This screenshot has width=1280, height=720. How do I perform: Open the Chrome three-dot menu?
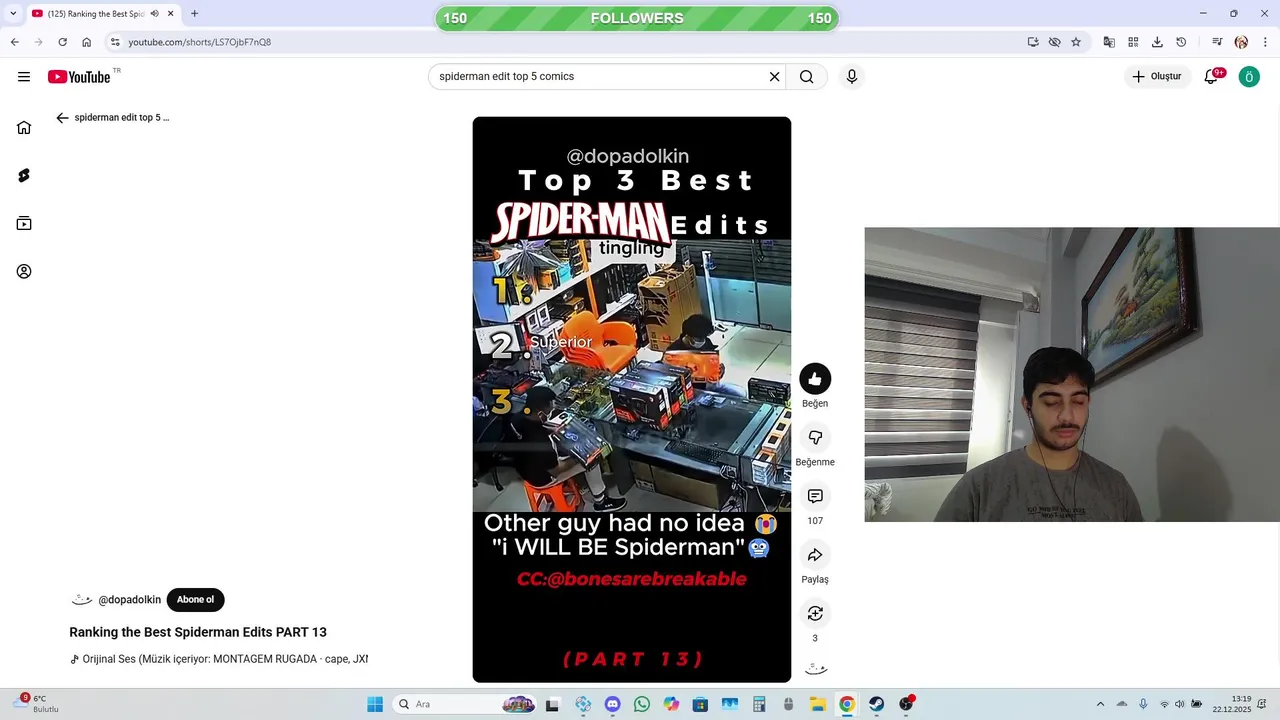pos(1266,42)
